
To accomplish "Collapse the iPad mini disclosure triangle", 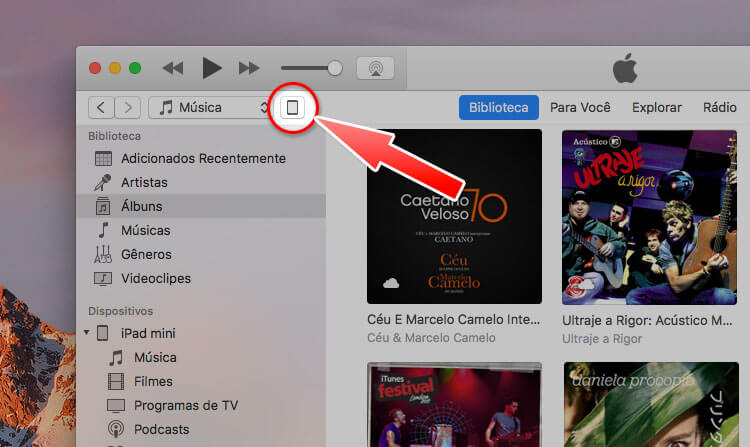I will (x=87, y=332).
